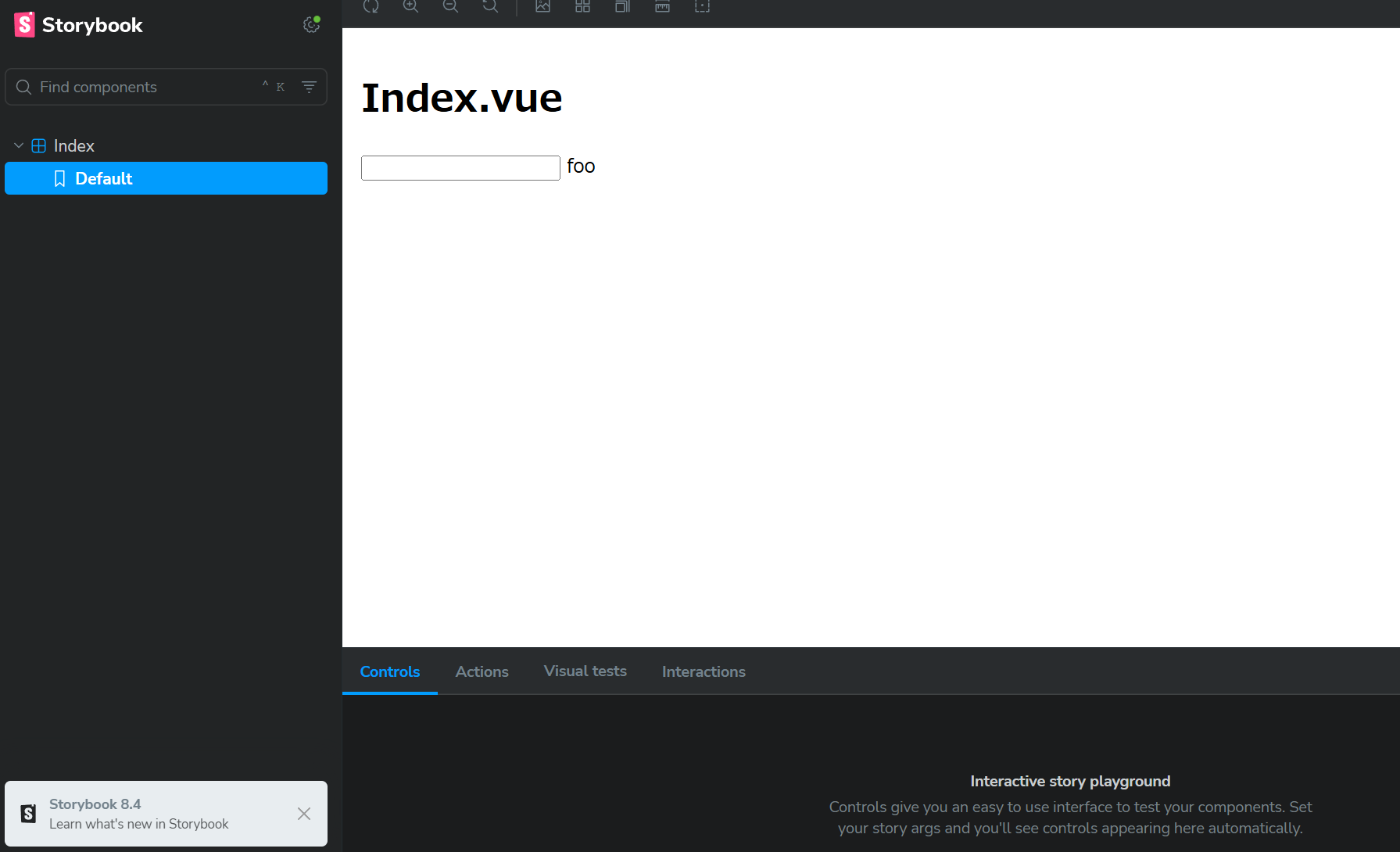Select the Default story

[x=166, y=178]
